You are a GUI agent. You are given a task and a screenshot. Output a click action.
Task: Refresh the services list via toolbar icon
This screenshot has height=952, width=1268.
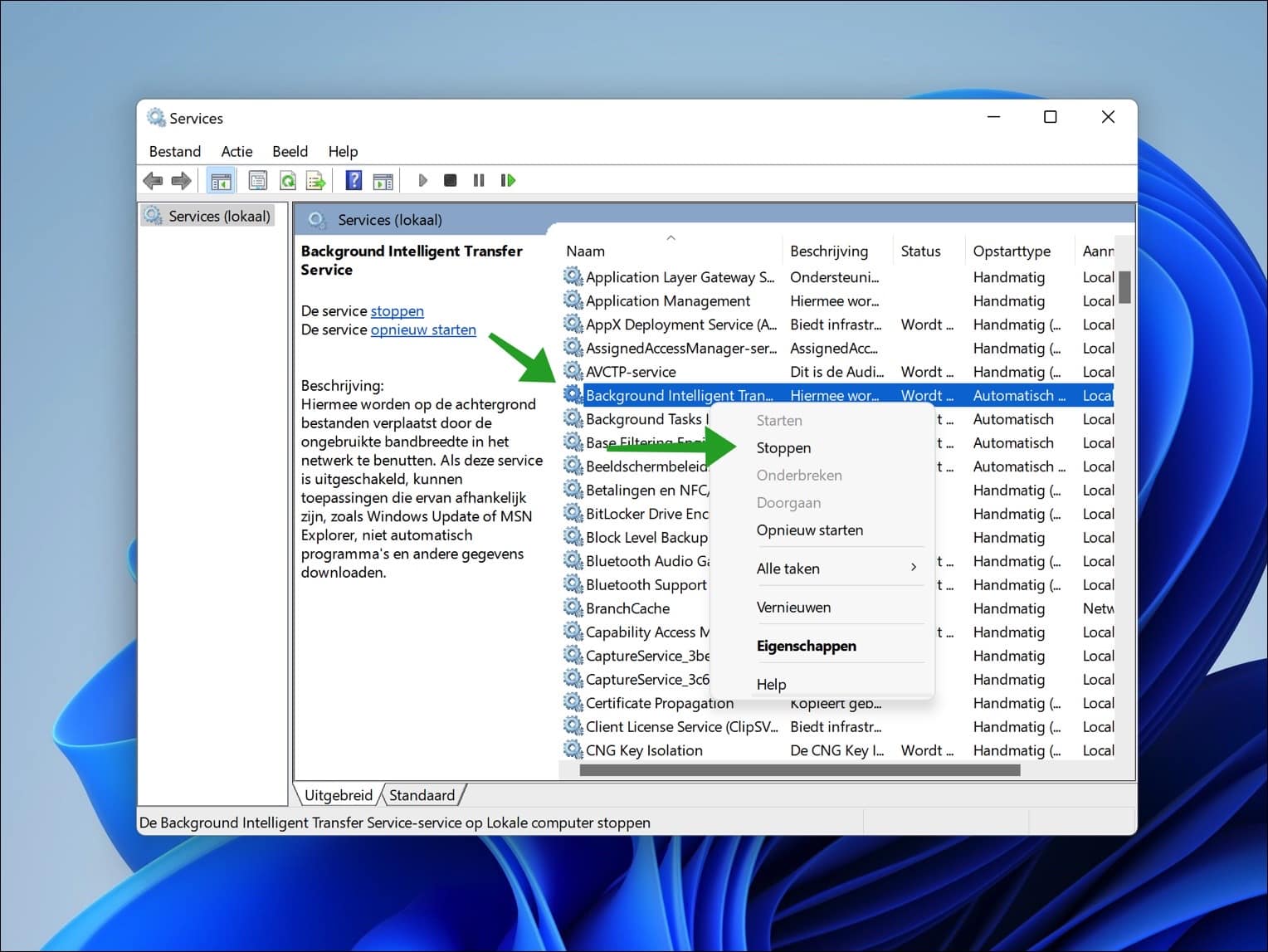point(288,180)
